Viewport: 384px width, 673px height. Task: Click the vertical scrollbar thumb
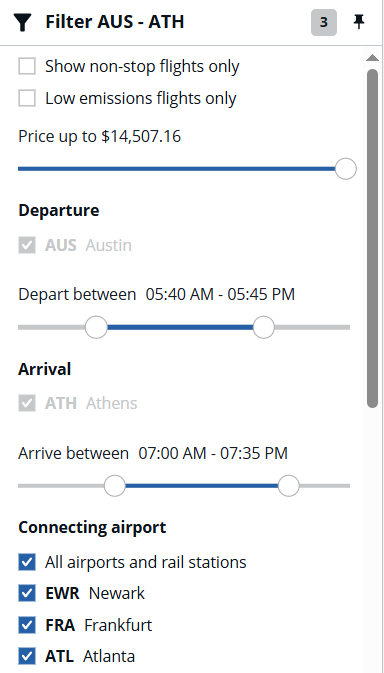coord(372,238)
